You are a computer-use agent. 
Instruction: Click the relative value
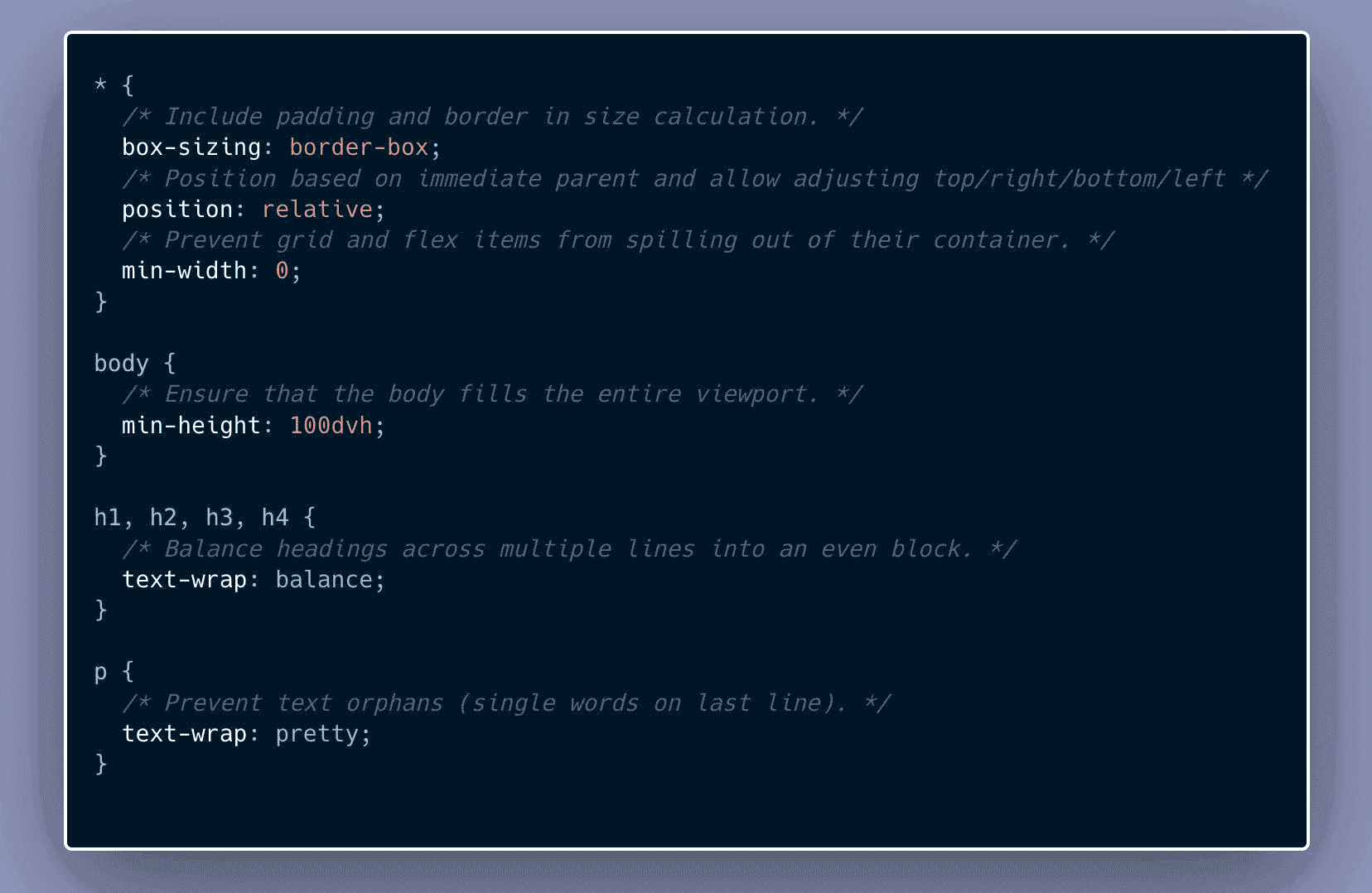pos(317,209)
